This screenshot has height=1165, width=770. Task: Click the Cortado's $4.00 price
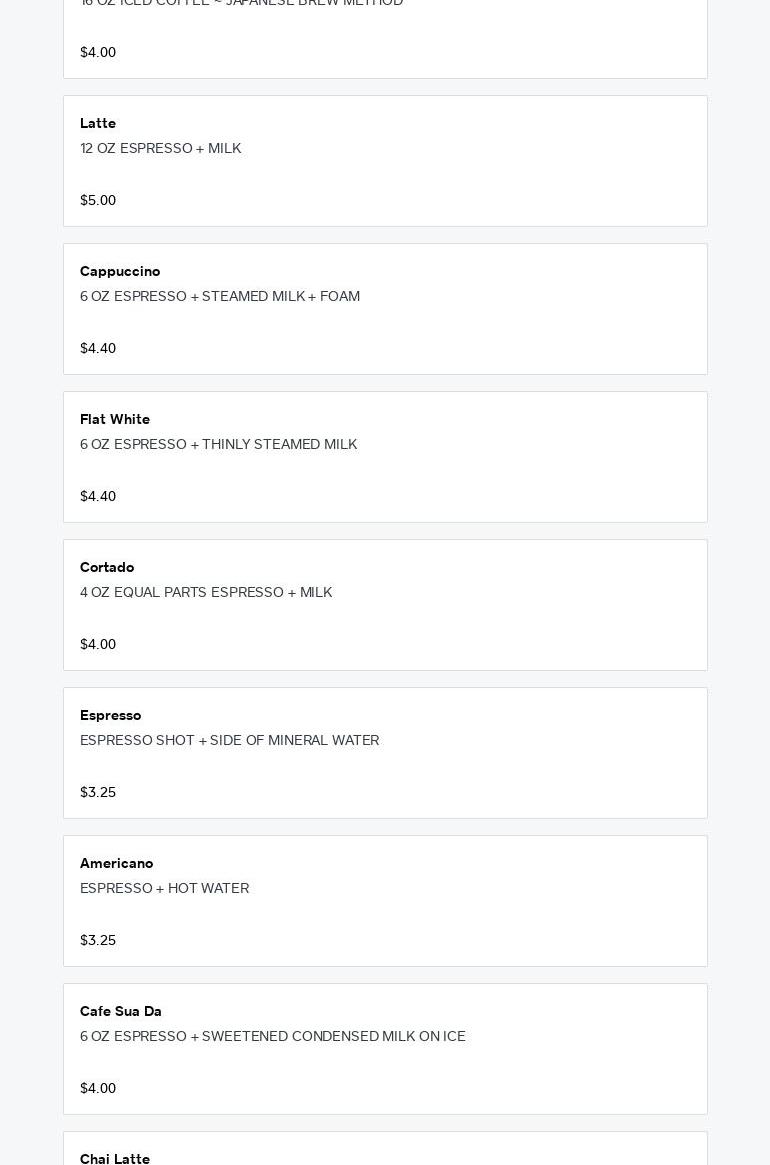click(x=98, y=644)
